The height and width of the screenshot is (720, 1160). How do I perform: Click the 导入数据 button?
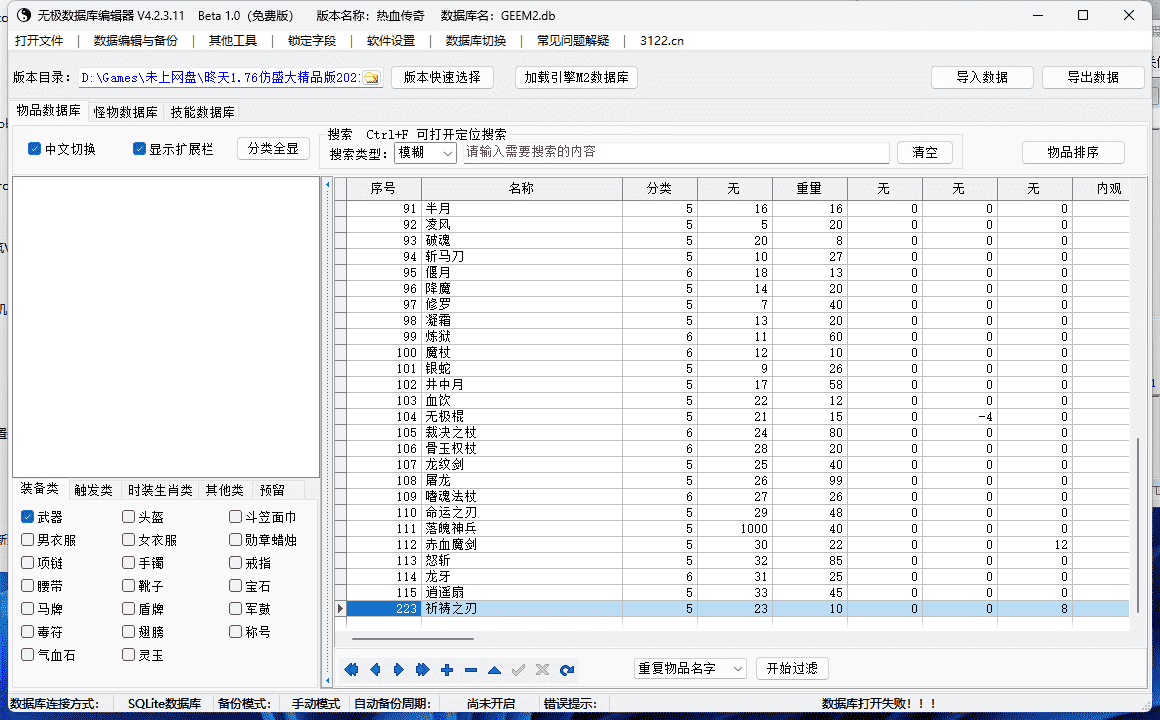[x=982, y=77]
